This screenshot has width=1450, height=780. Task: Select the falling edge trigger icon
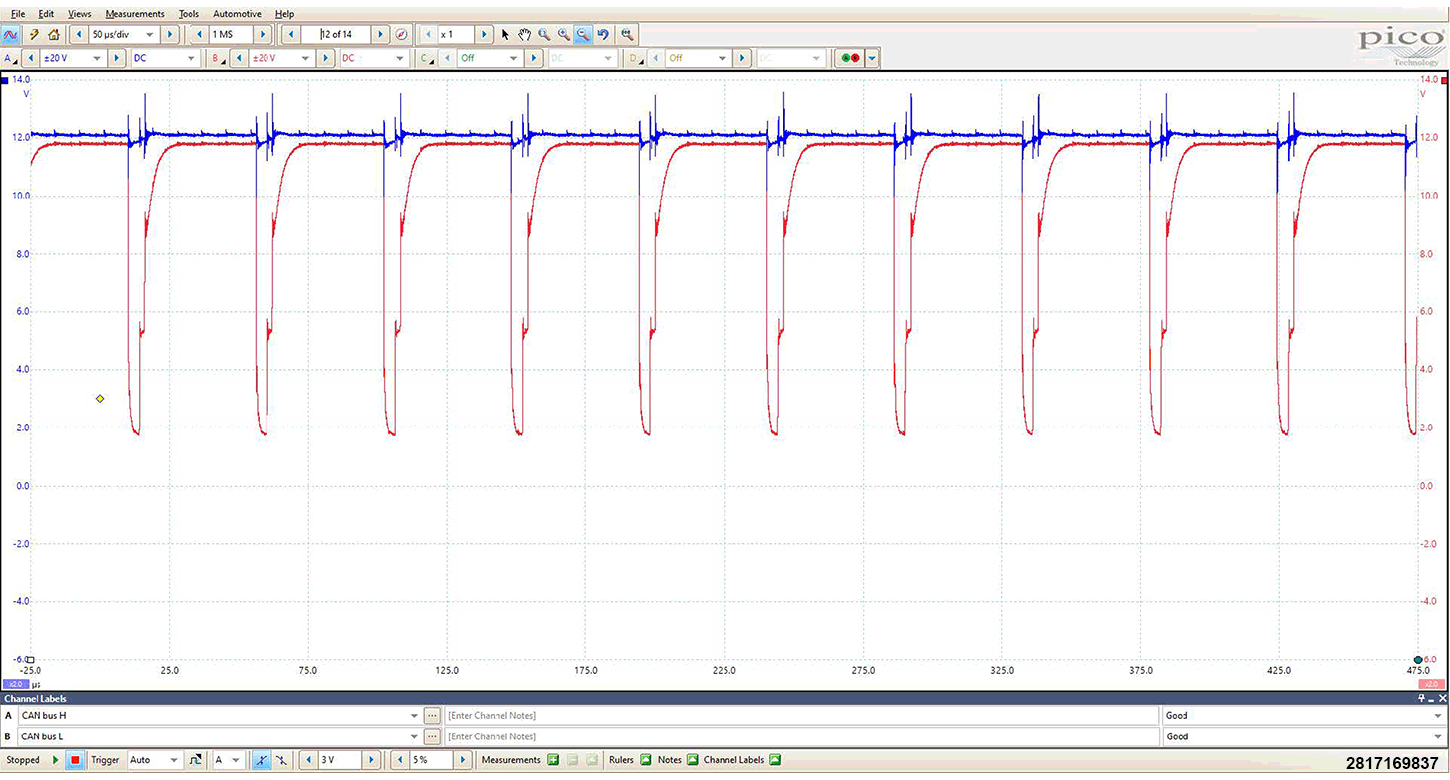pos(280,760)
